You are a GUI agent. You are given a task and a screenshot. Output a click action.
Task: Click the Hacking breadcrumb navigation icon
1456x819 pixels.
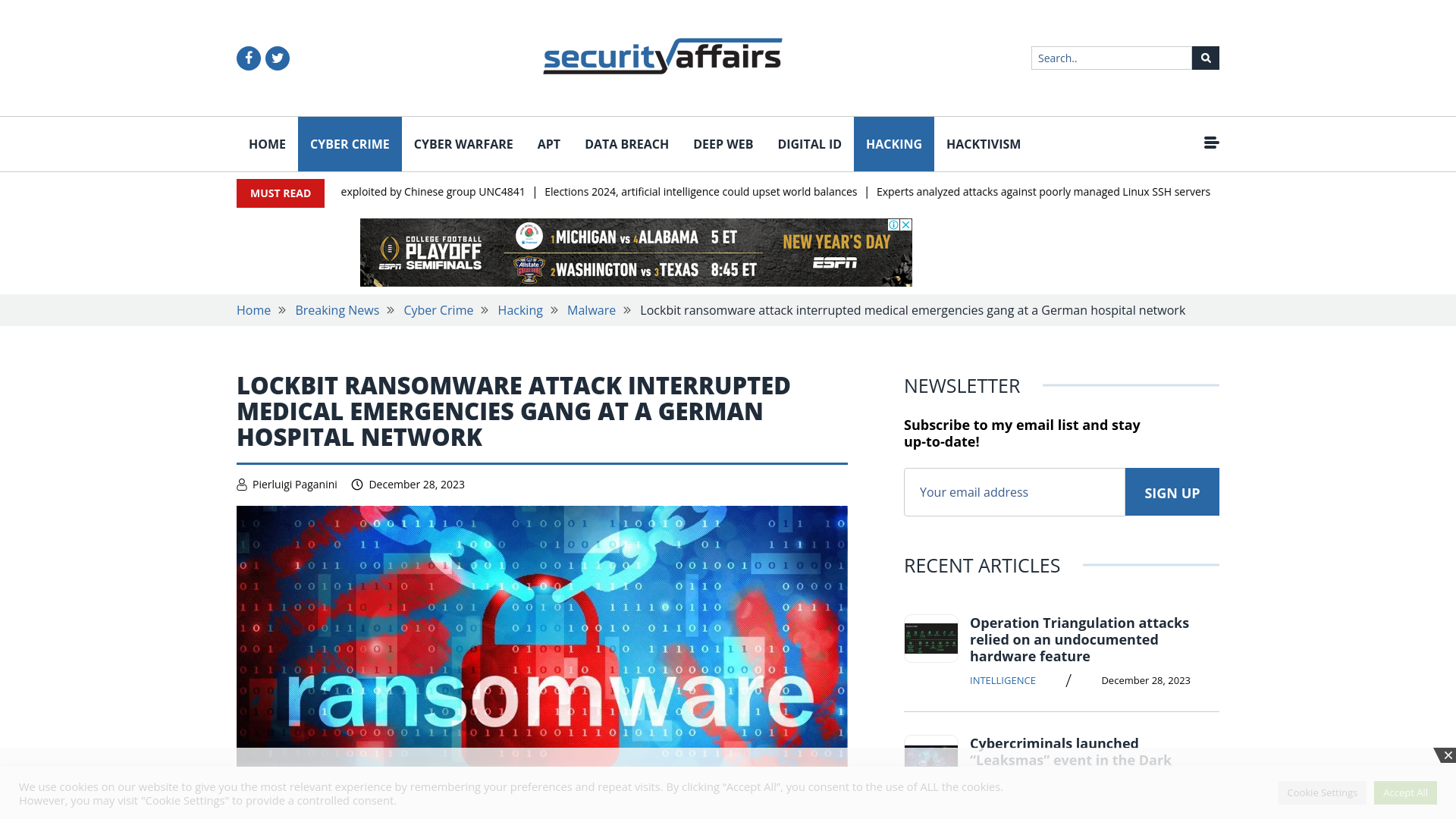click(520, 310)
